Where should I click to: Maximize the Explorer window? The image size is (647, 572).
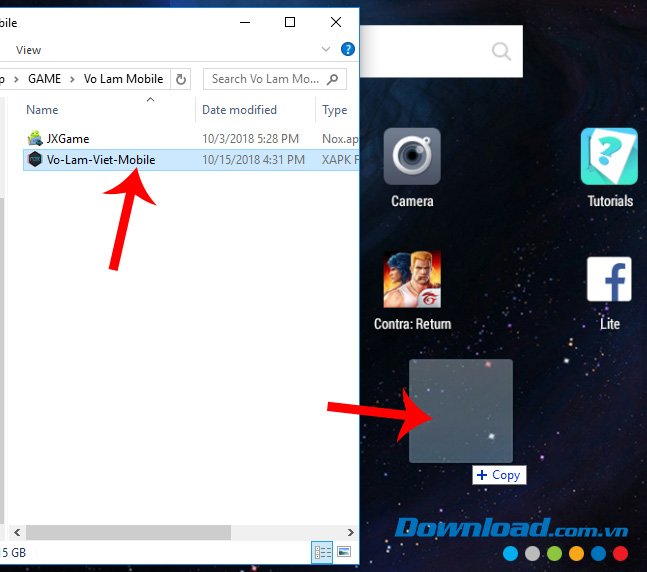[x=290, y=22]
